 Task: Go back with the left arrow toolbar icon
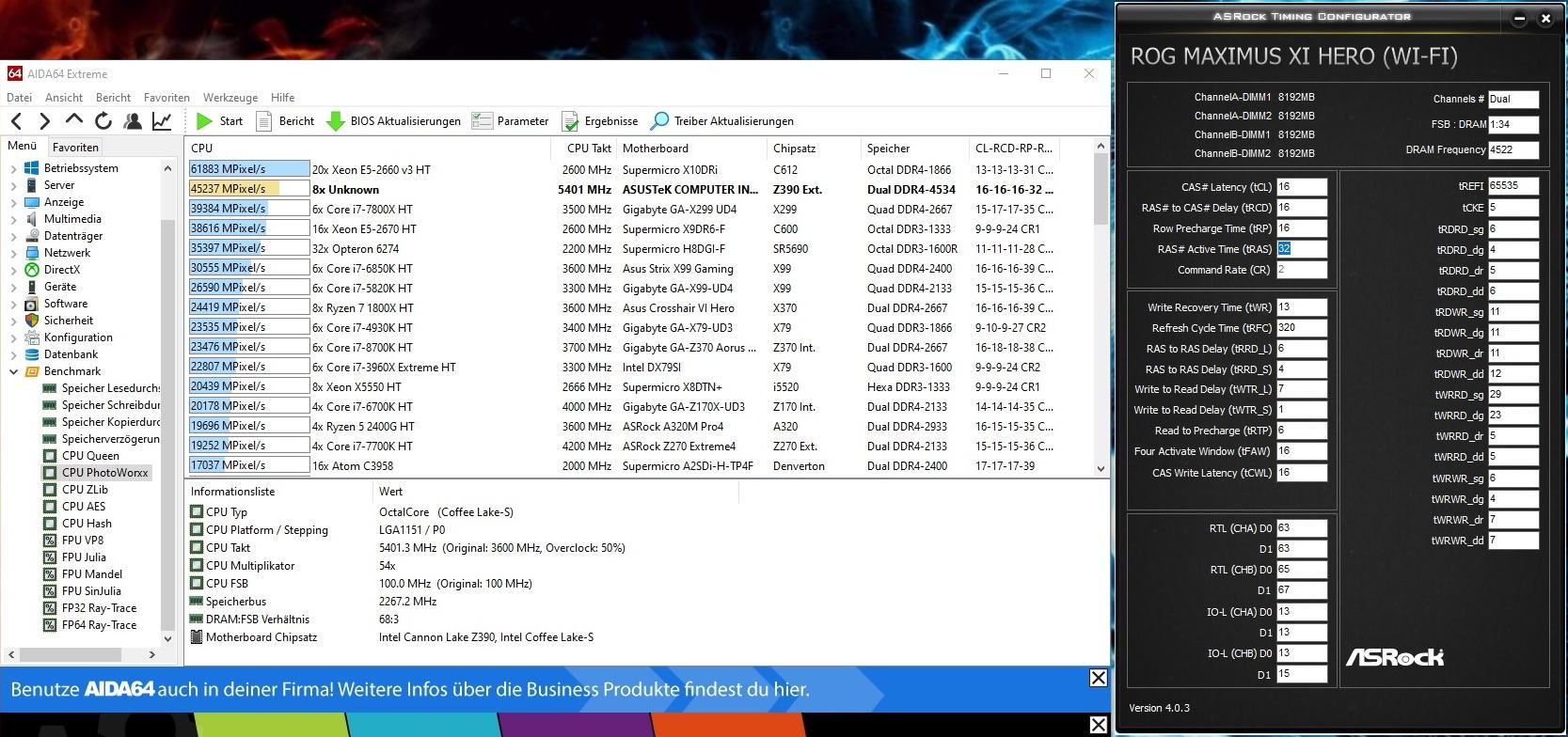click(x=16, y=120)
